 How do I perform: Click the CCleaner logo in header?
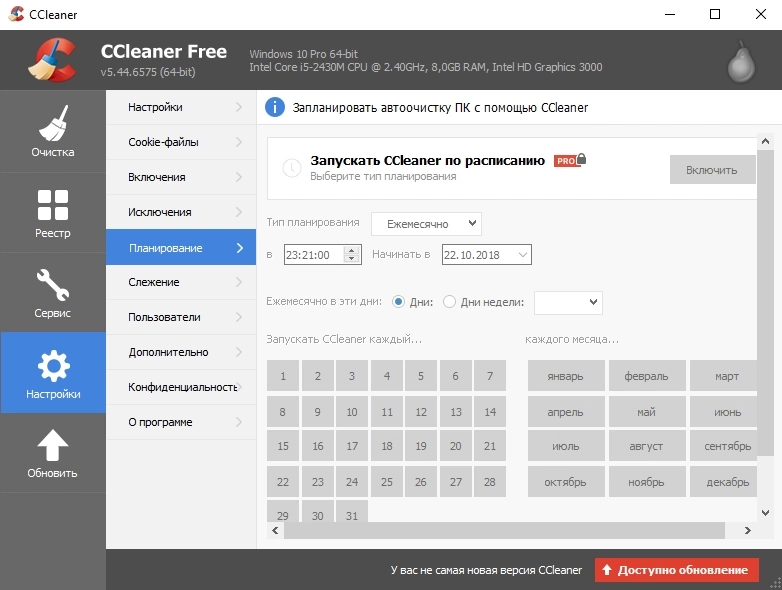(52, 60)
